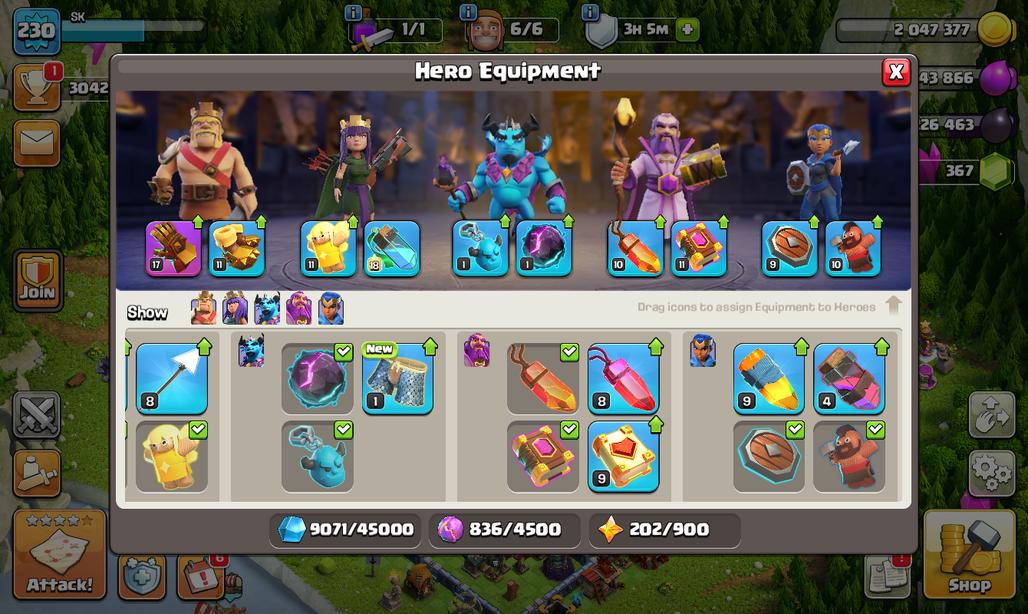The image size is (1028, 614).
Task: Select the level 9 healing tome equipment
Action: (623, 457)
